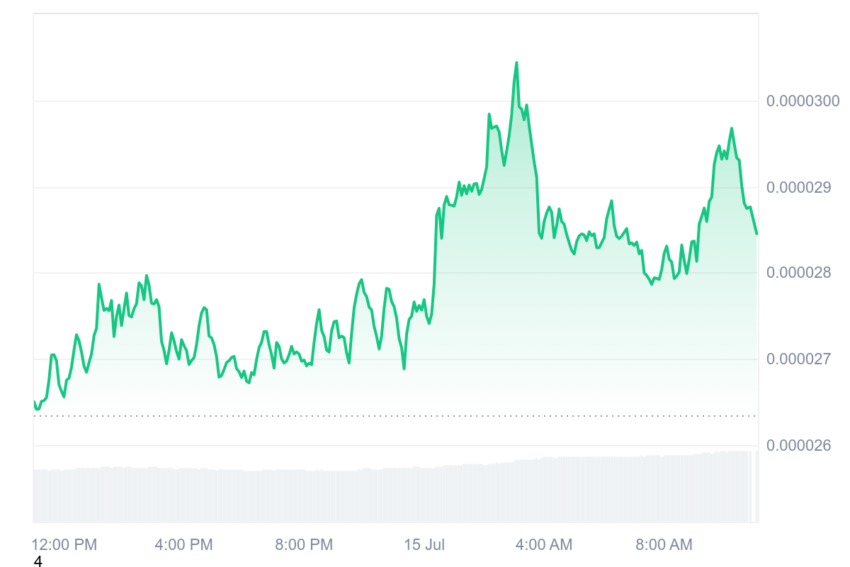850x567 pixels.
Task: Click the number 4 below the 12:00 PM label
Action: coord(37,561)
